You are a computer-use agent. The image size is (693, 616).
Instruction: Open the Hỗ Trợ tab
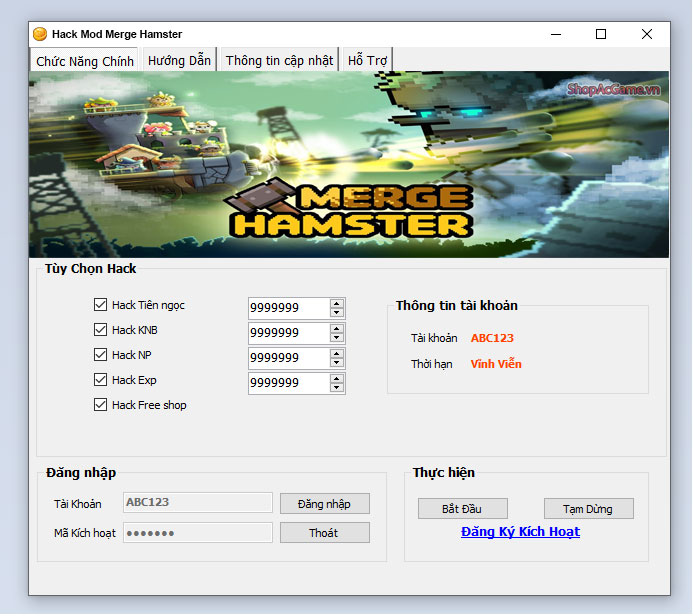367,60
